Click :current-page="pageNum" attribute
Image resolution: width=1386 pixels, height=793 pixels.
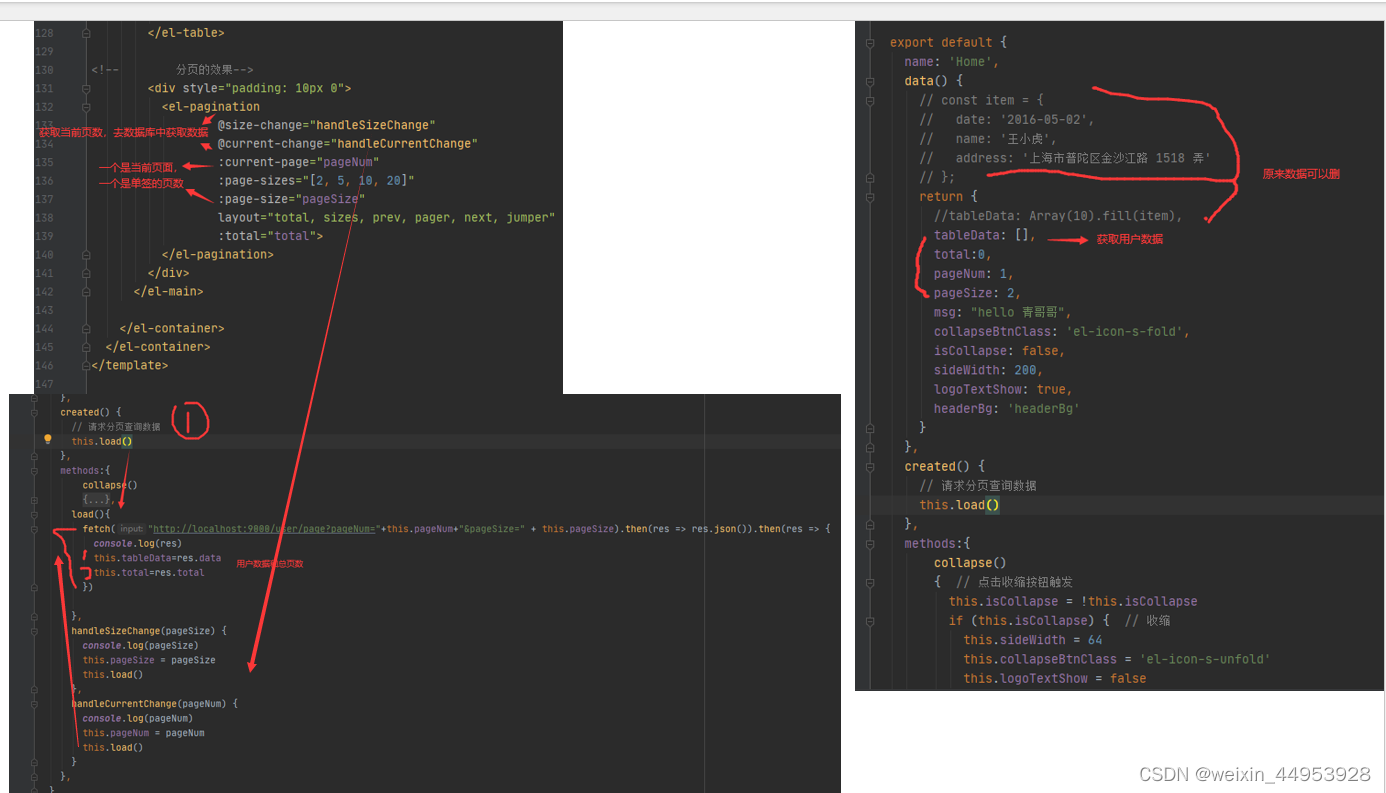[298, 162]
